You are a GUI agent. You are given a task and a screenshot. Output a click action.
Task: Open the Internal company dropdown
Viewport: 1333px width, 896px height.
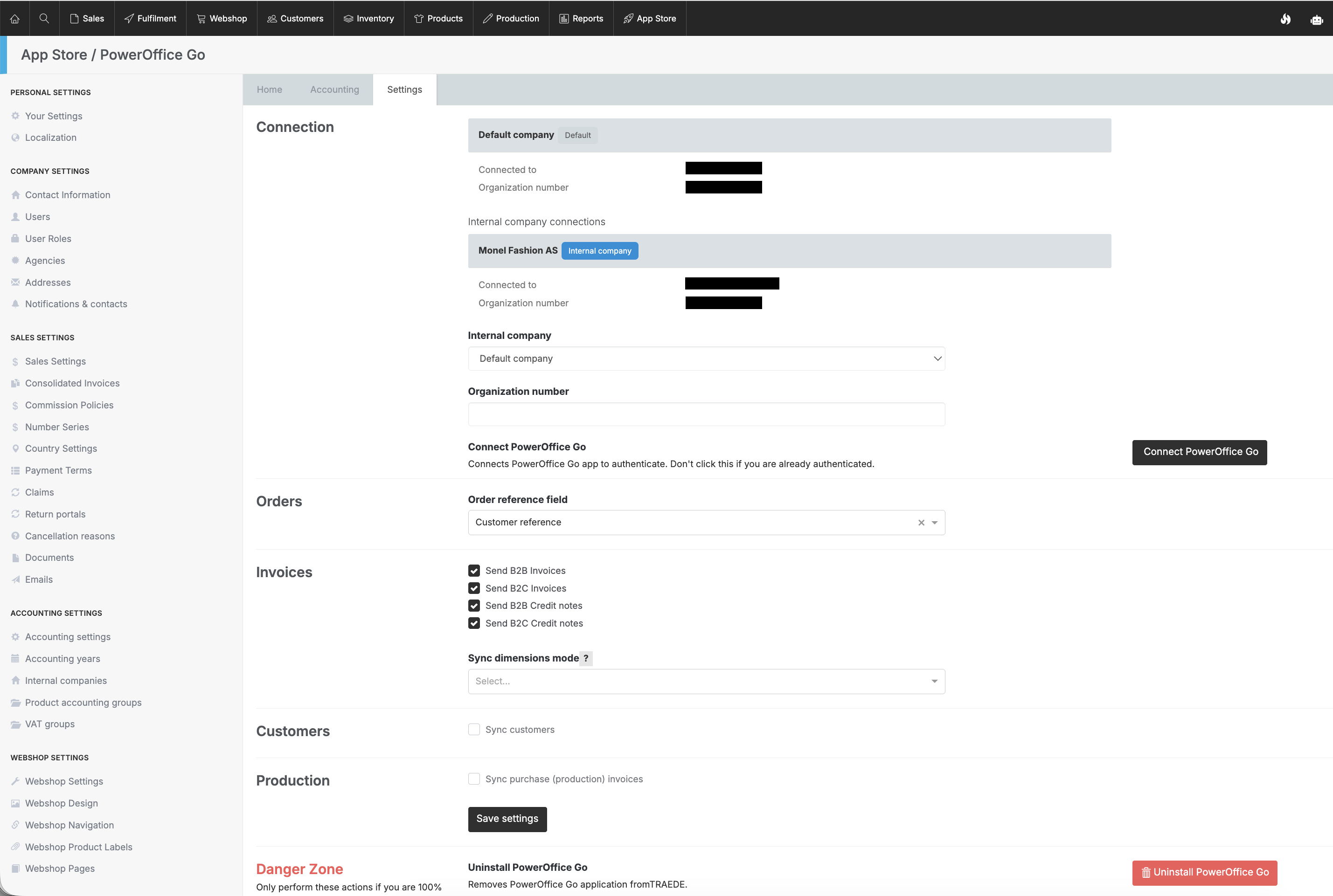point(707,359)
